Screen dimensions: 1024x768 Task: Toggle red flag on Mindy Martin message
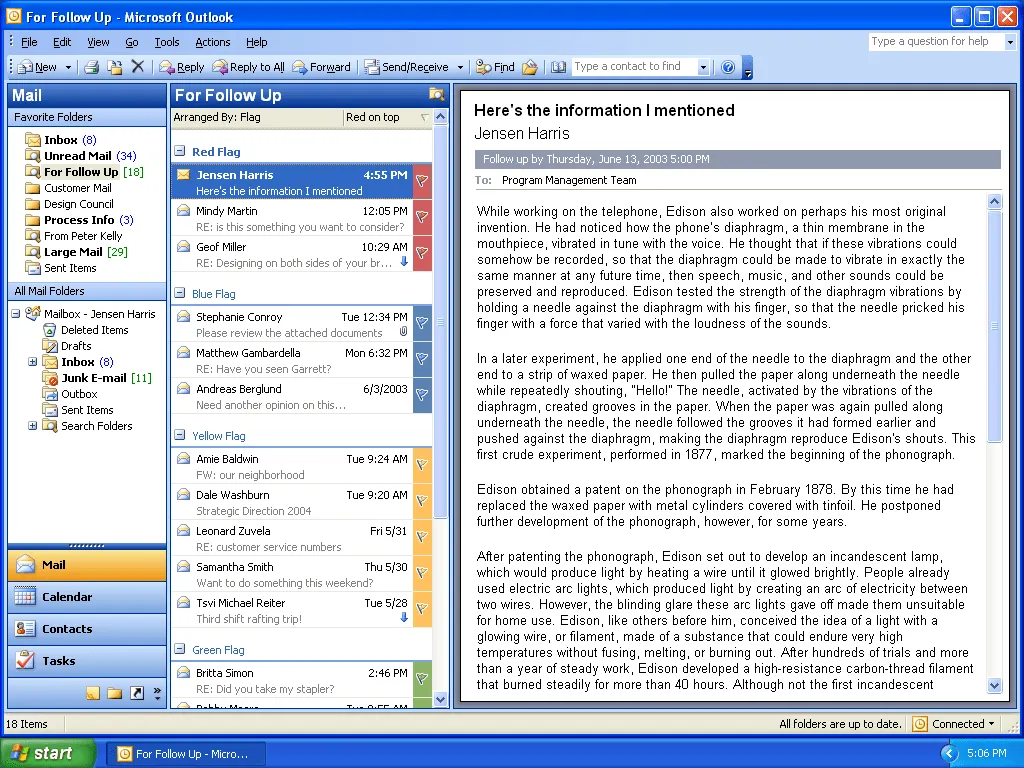click(422, 217)
